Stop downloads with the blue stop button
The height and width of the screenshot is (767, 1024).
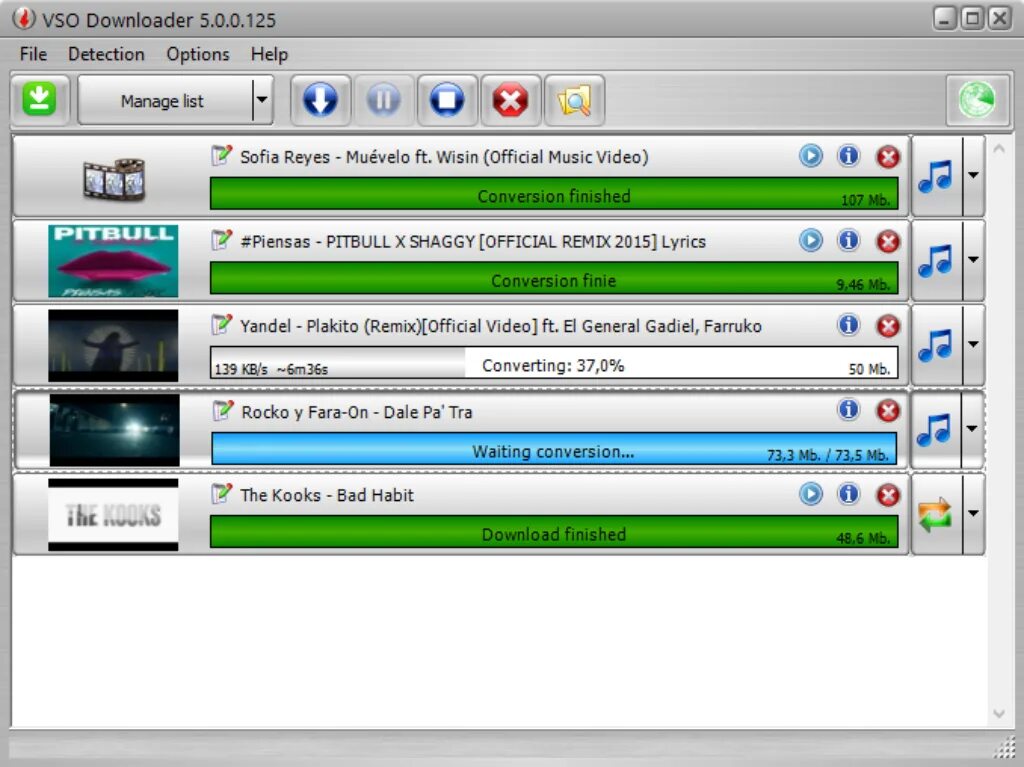coord(447,100)
